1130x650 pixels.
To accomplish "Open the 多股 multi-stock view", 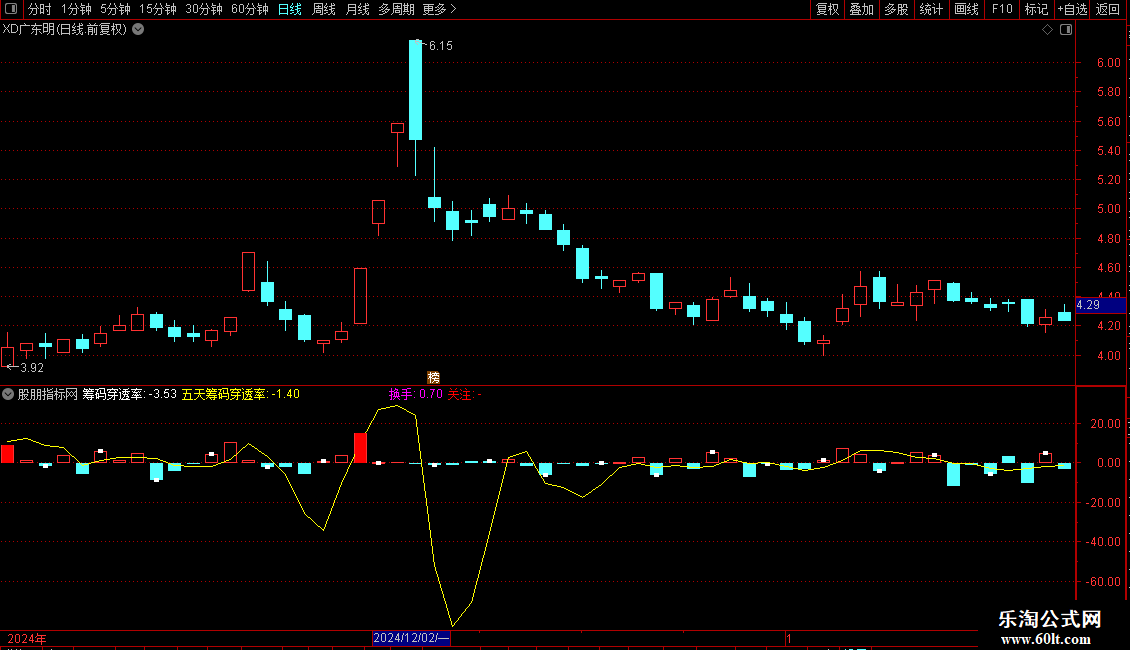I will point(896,9).
